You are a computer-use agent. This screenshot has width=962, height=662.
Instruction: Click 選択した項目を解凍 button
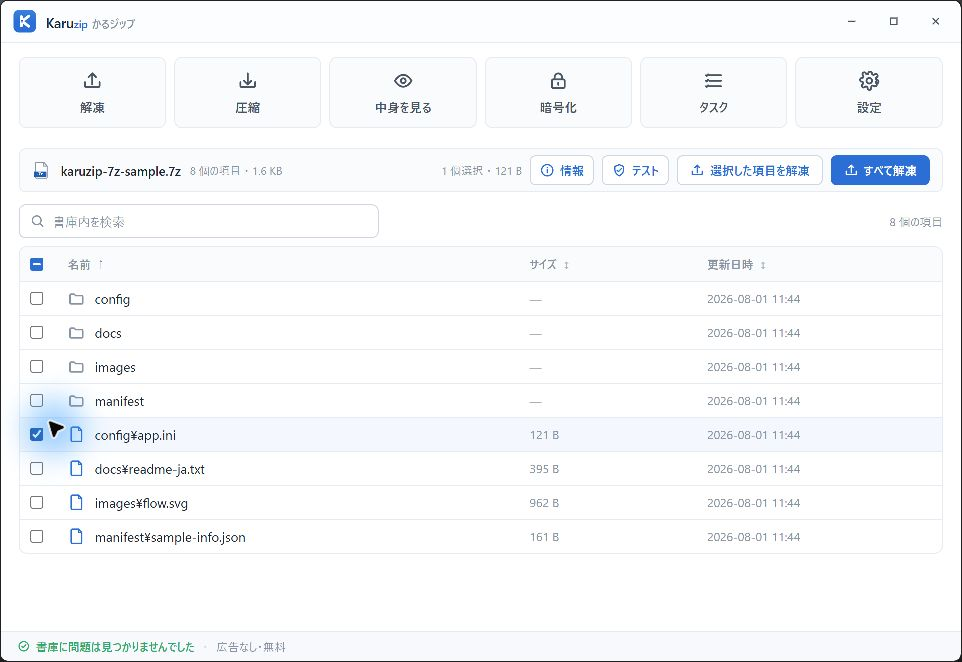pyautogui.click(x=750, y=170)
